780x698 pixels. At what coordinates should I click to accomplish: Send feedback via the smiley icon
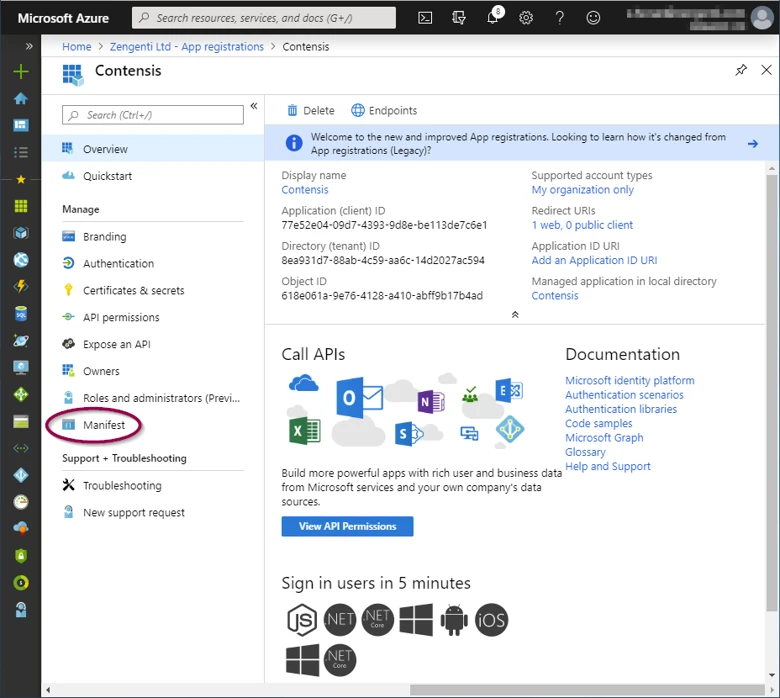(593, 18)
